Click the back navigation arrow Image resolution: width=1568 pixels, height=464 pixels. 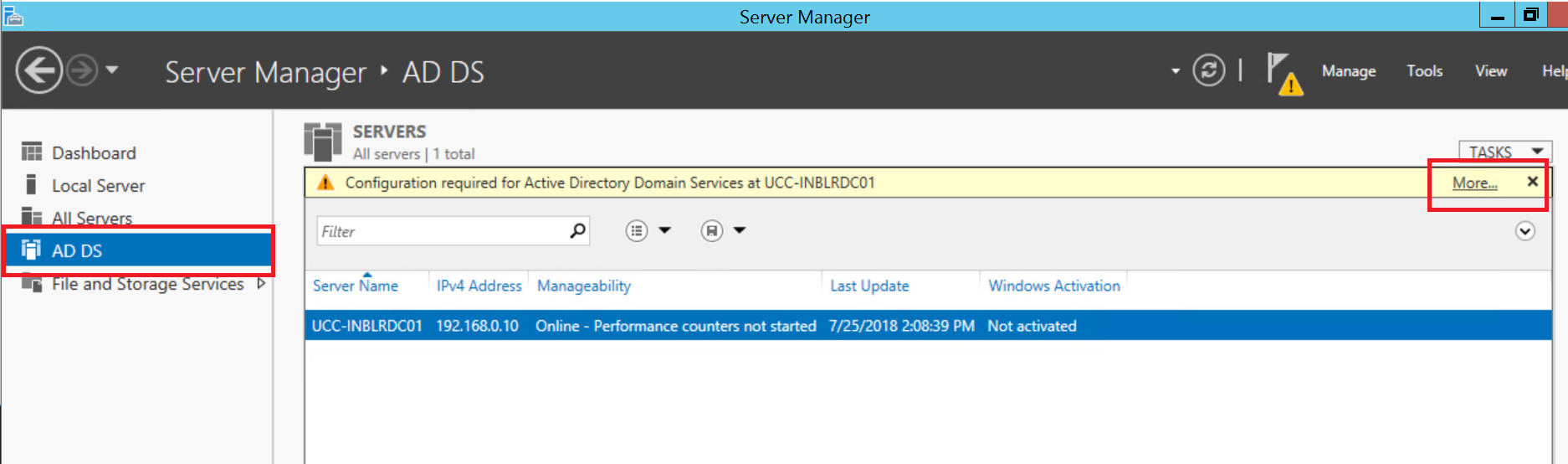tap(38, 70)
